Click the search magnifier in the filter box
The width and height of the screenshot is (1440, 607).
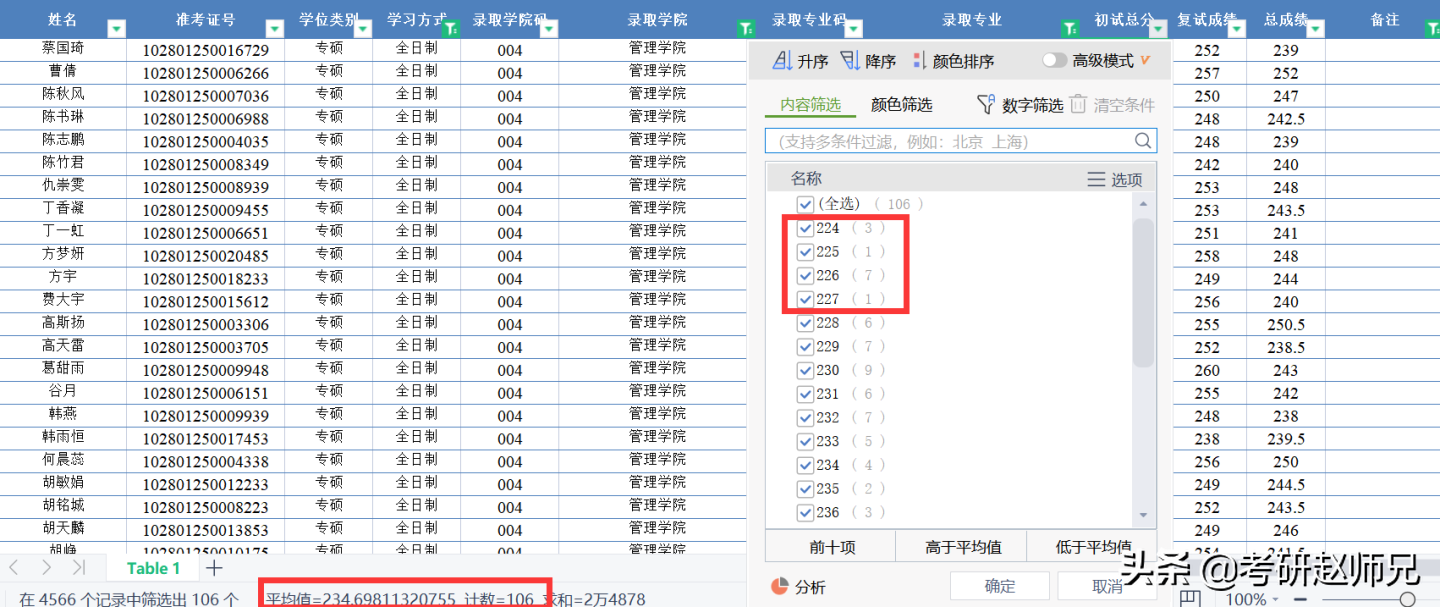(x=1143, y=140)
